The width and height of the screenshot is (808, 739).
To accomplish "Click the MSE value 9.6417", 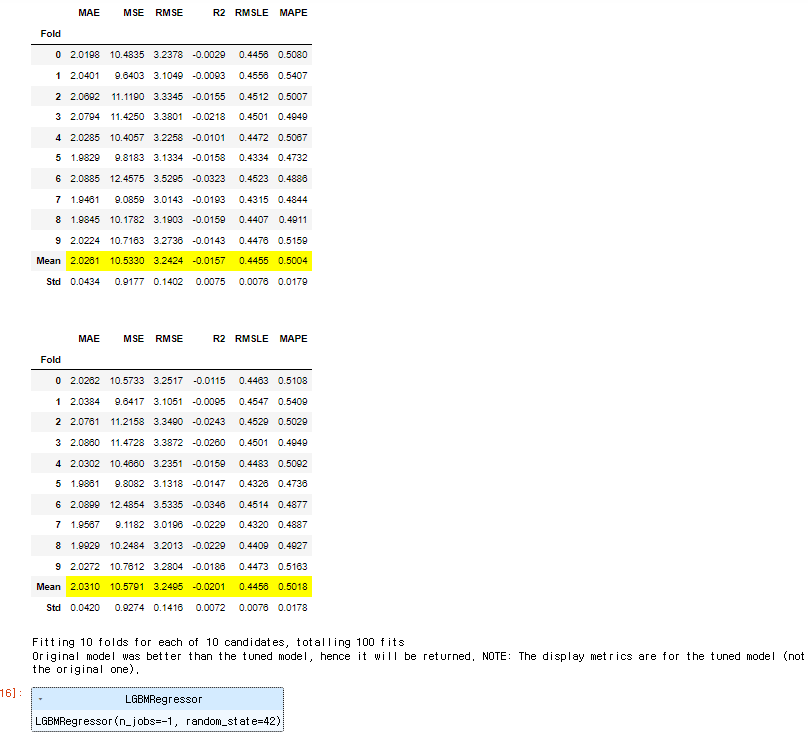I will [129, 401].
